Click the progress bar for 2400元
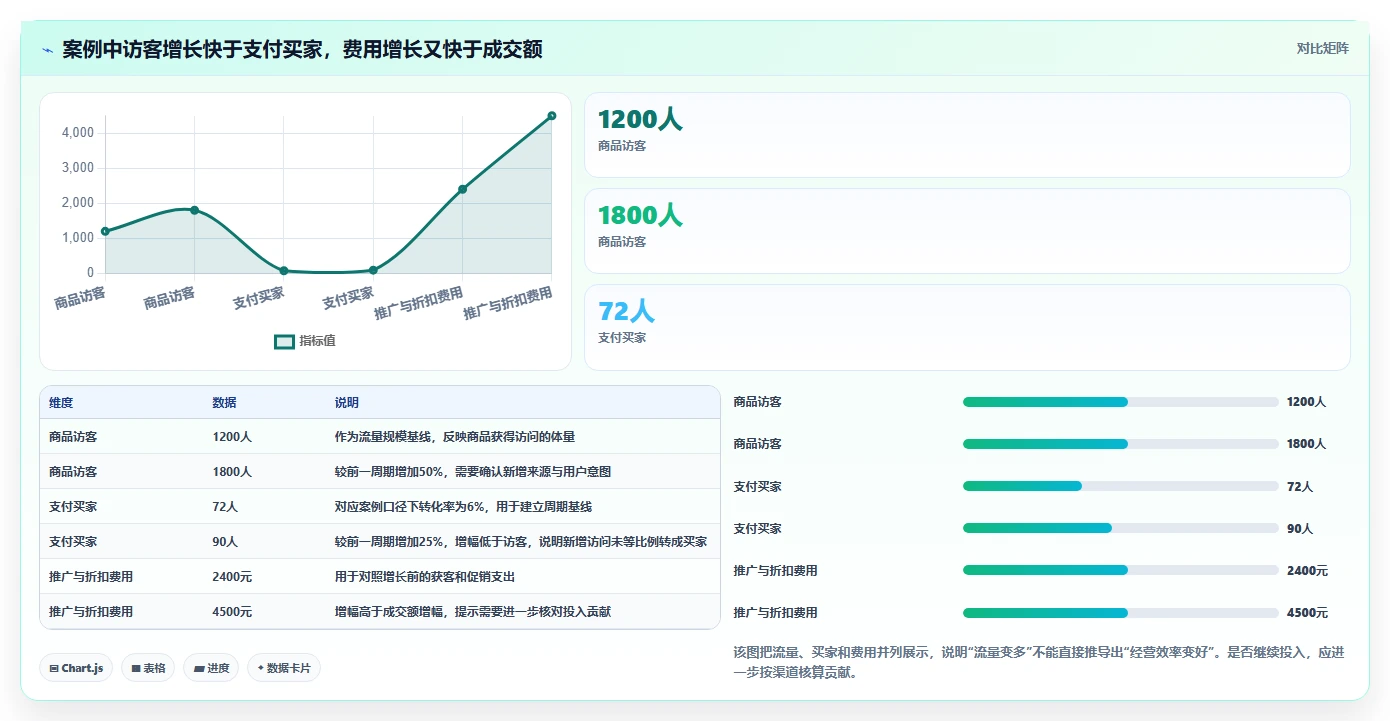The width and height of the screenshot is (1390, 721). click(x=1120, y=570)
